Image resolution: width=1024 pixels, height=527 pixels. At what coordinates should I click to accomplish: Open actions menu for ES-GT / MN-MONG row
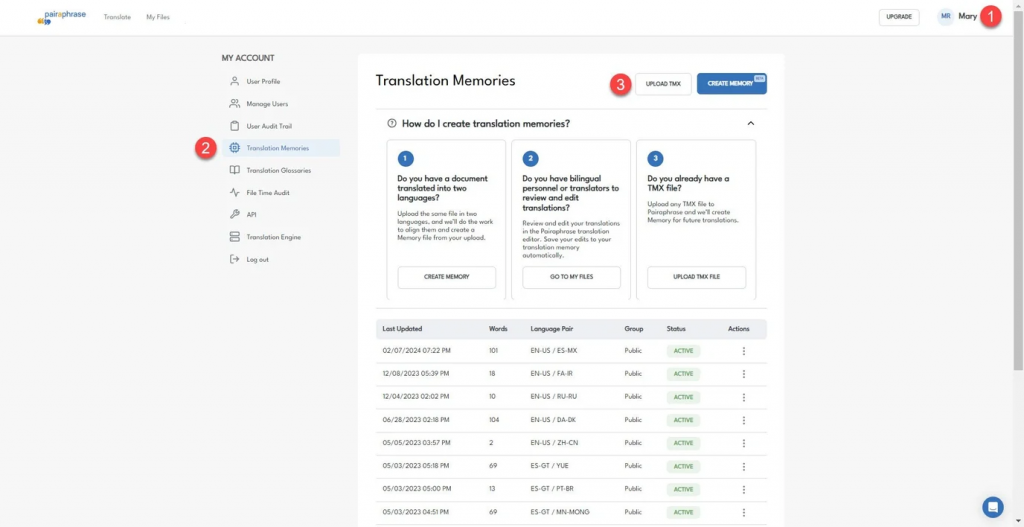point(743,512)
